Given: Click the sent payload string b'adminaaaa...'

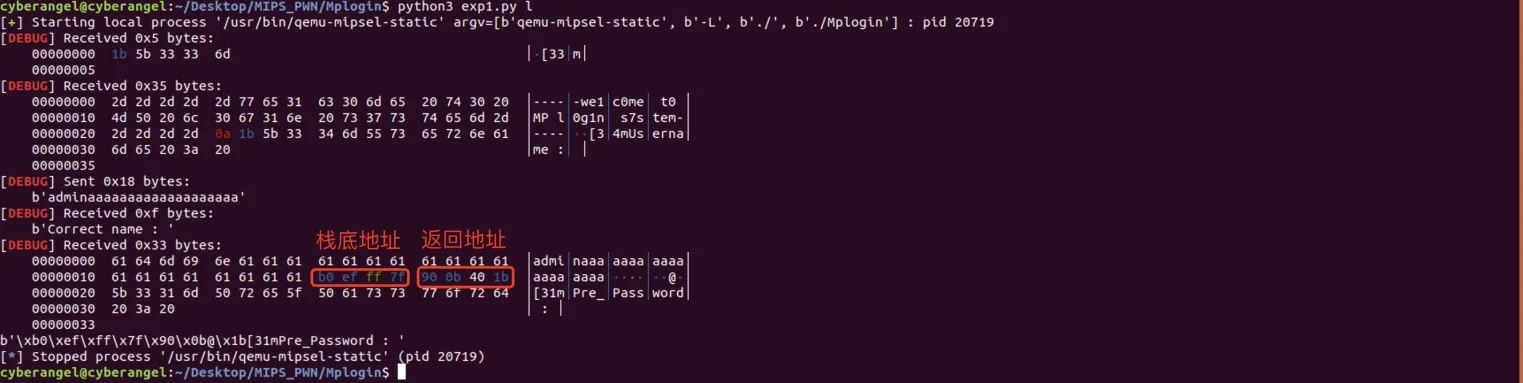Looking at the screenshot, I should [139, 197].
